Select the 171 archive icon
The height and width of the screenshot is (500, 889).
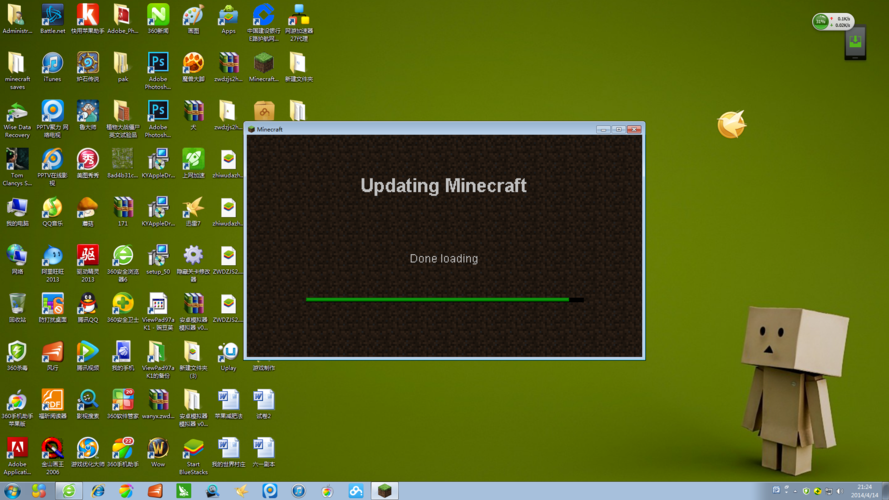click(122, 211)
